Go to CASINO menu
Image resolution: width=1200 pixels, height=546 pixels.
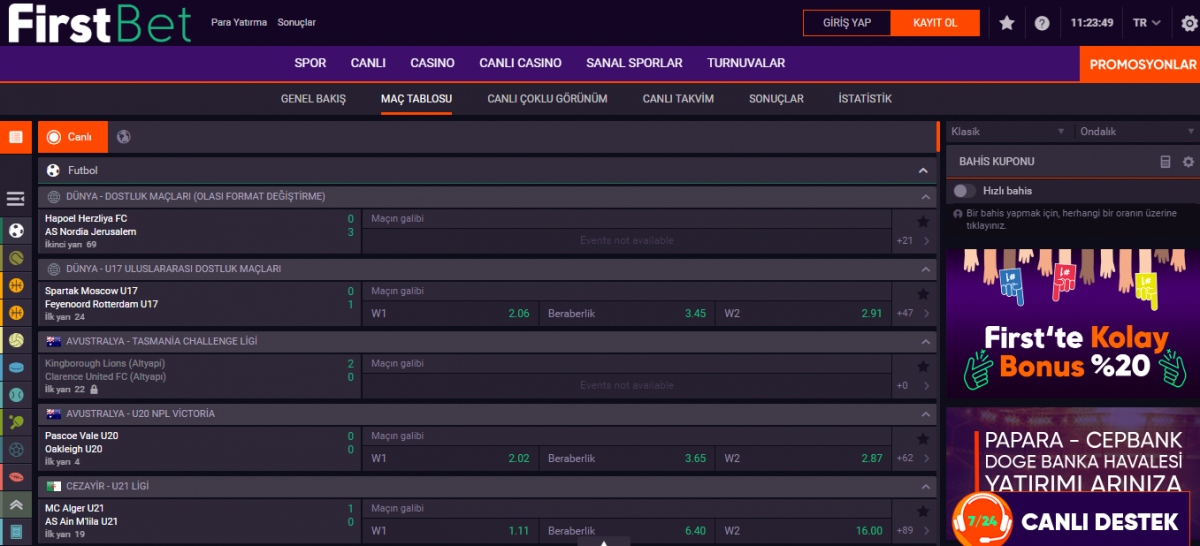pyautogui.click(x=432, y=63)
